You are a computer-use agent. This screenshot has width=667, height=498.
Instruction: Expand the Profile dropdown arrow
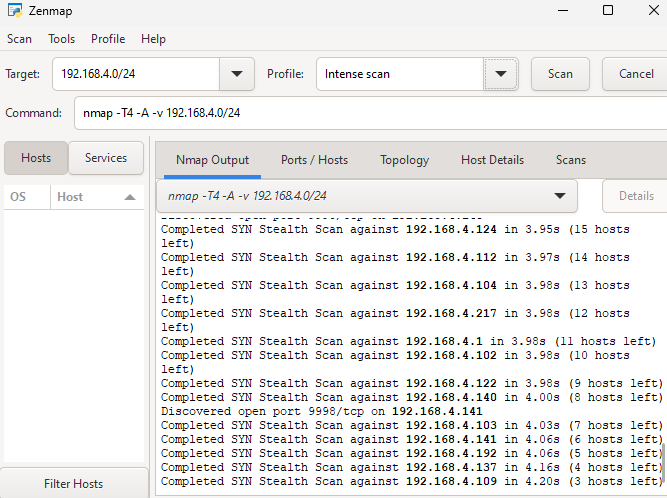click(x=501, y=74)
